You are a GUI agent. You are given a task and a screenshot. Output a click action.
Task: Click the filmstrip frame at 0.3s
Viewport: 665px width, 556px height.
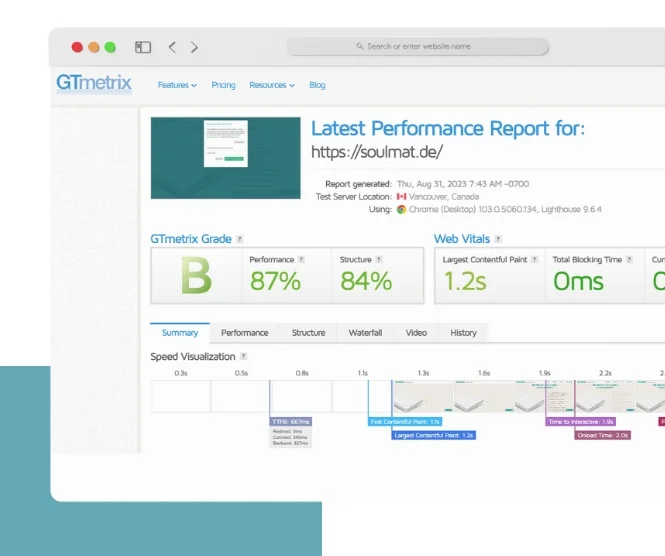(181, 396)
